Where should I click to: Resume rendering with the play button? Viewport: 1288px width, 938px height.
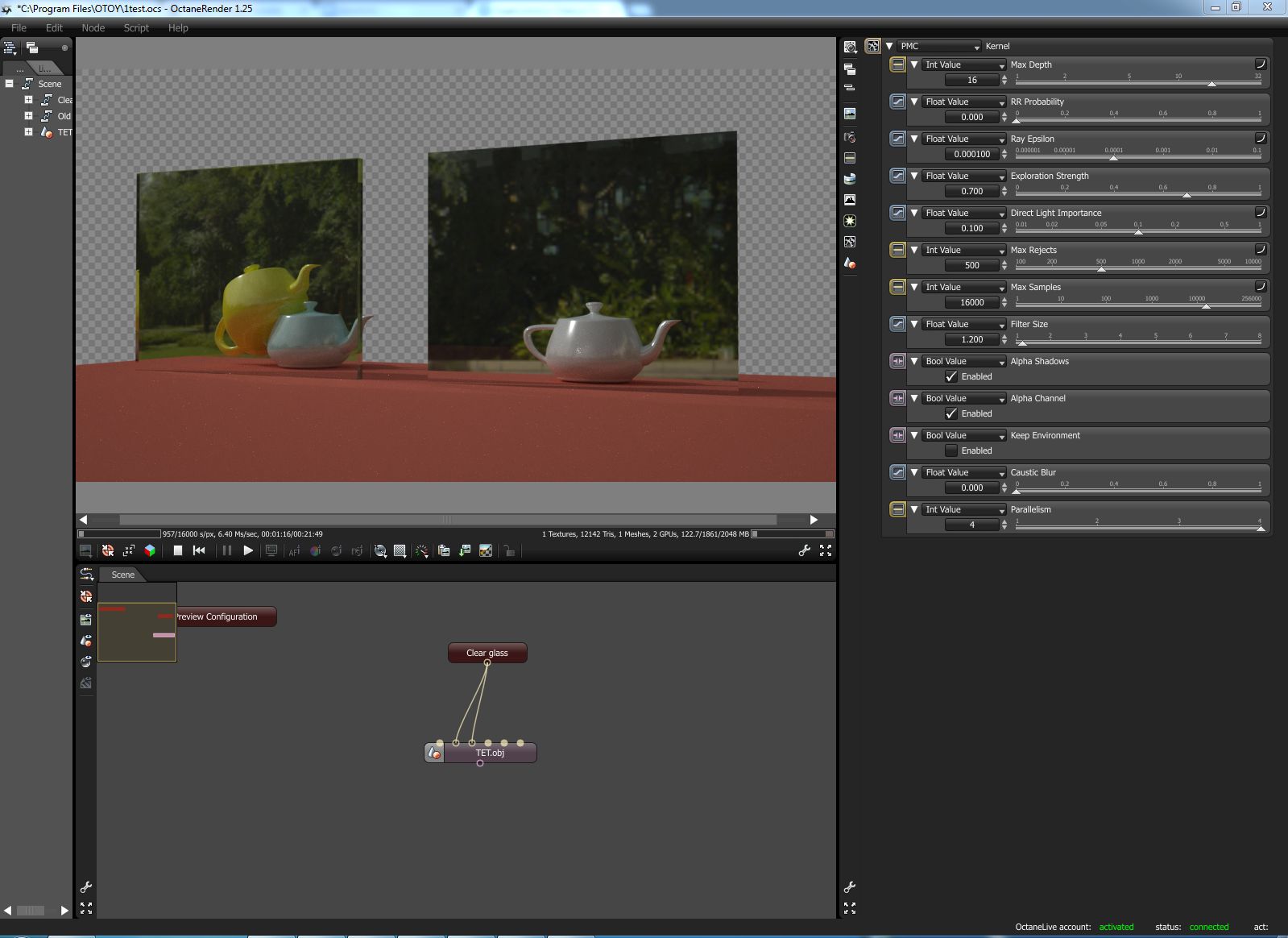248,551
